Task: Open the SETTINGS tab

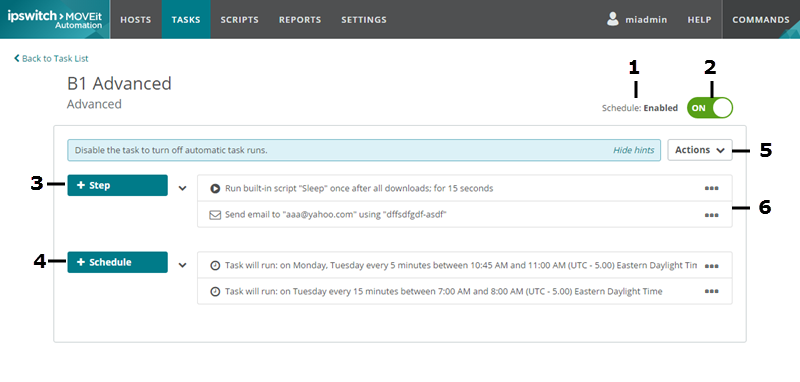Action: point(364,19)
